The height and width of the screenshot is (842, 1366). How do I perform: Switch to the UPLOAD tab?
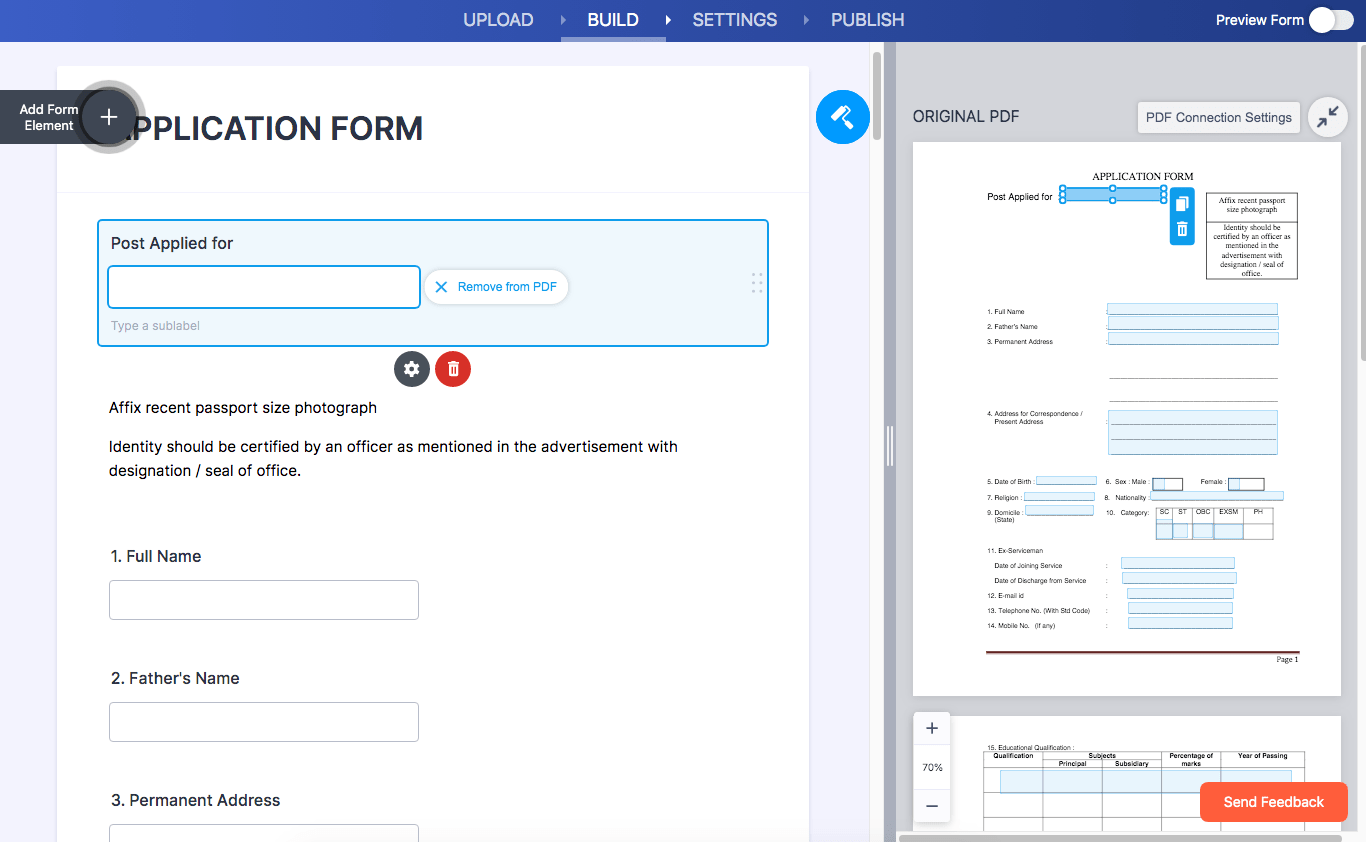tap(497, 19)
